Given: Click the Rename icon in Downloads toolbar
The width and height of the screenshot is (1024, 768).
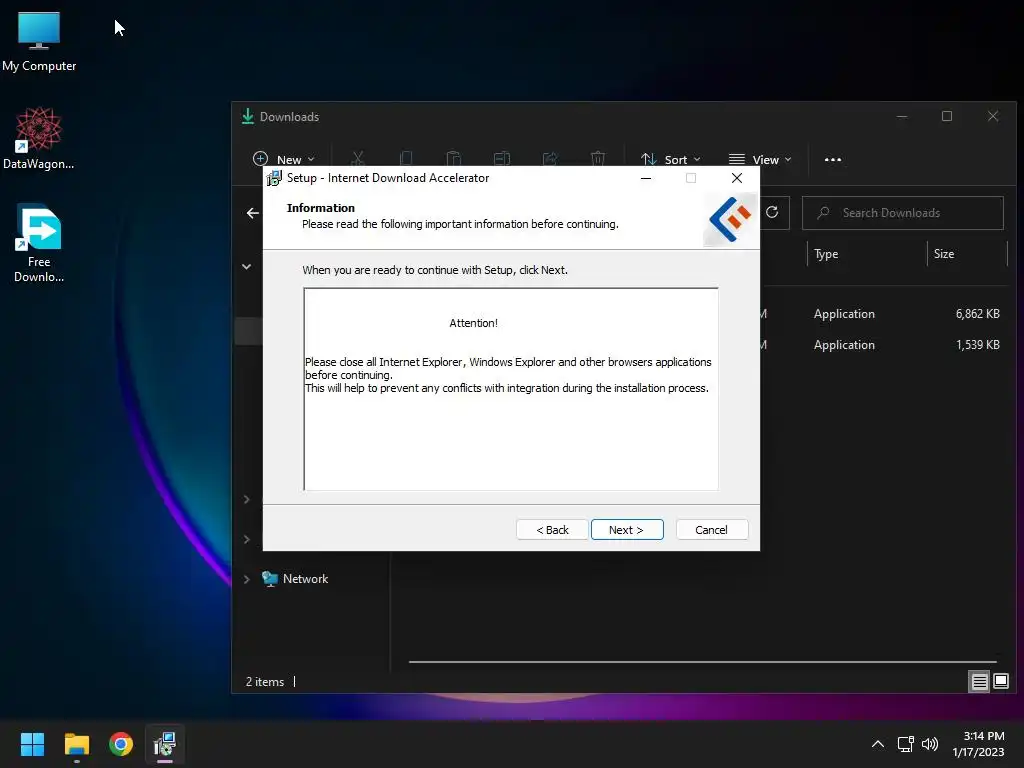Looking at the screenshot, I should point(502,159).
